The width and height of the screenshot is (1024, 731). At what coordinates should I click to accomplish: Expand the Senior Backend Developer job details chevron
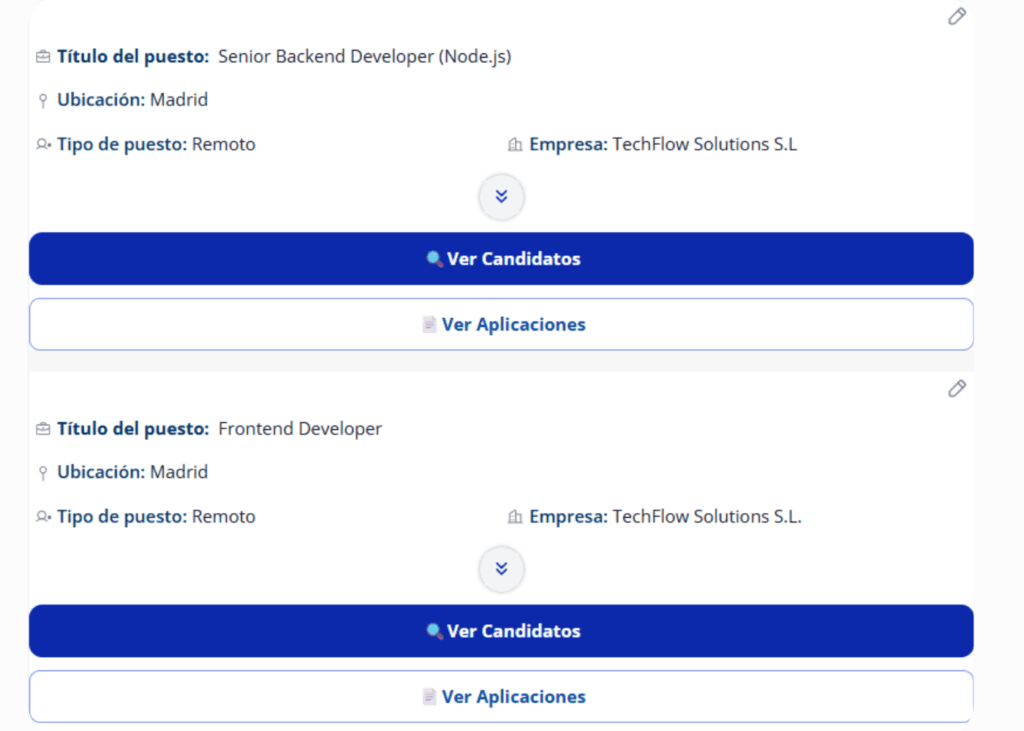coord(501,197)
